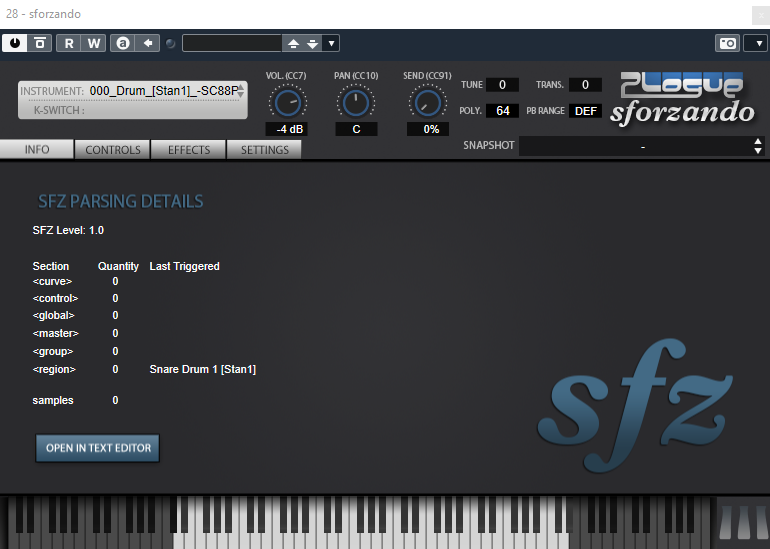Click the SEND (CC91) knob
Image resolution: width=770 pixels, height=549 pixels.
click(427, 103)
